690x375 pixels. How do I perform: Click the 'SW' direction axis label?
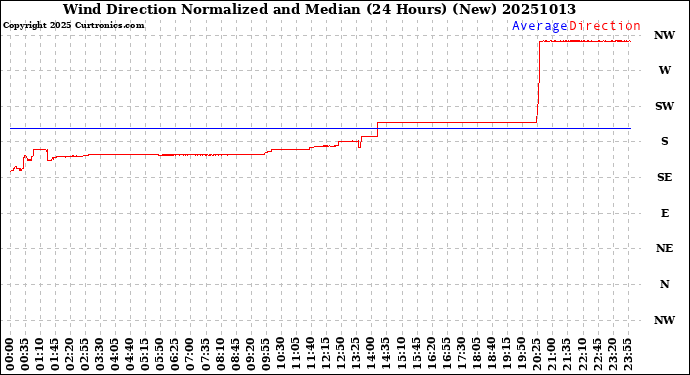coord(664,106)
